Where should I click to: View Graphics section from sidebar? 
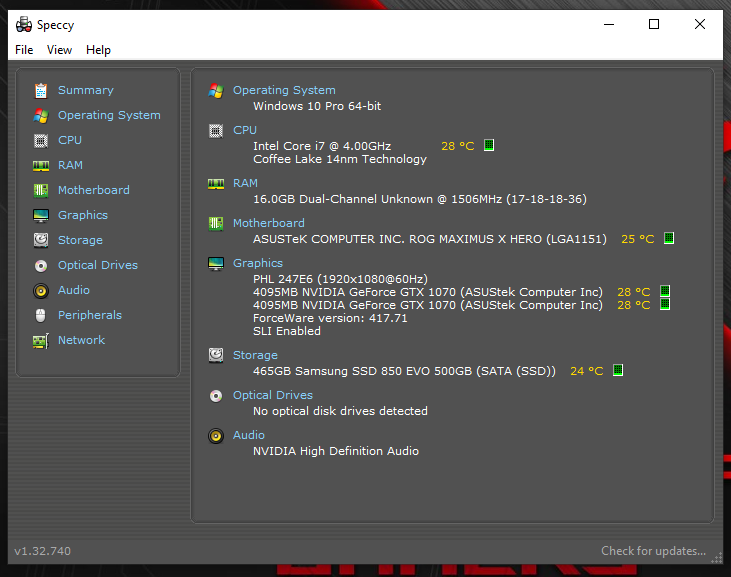pos(83,215)
